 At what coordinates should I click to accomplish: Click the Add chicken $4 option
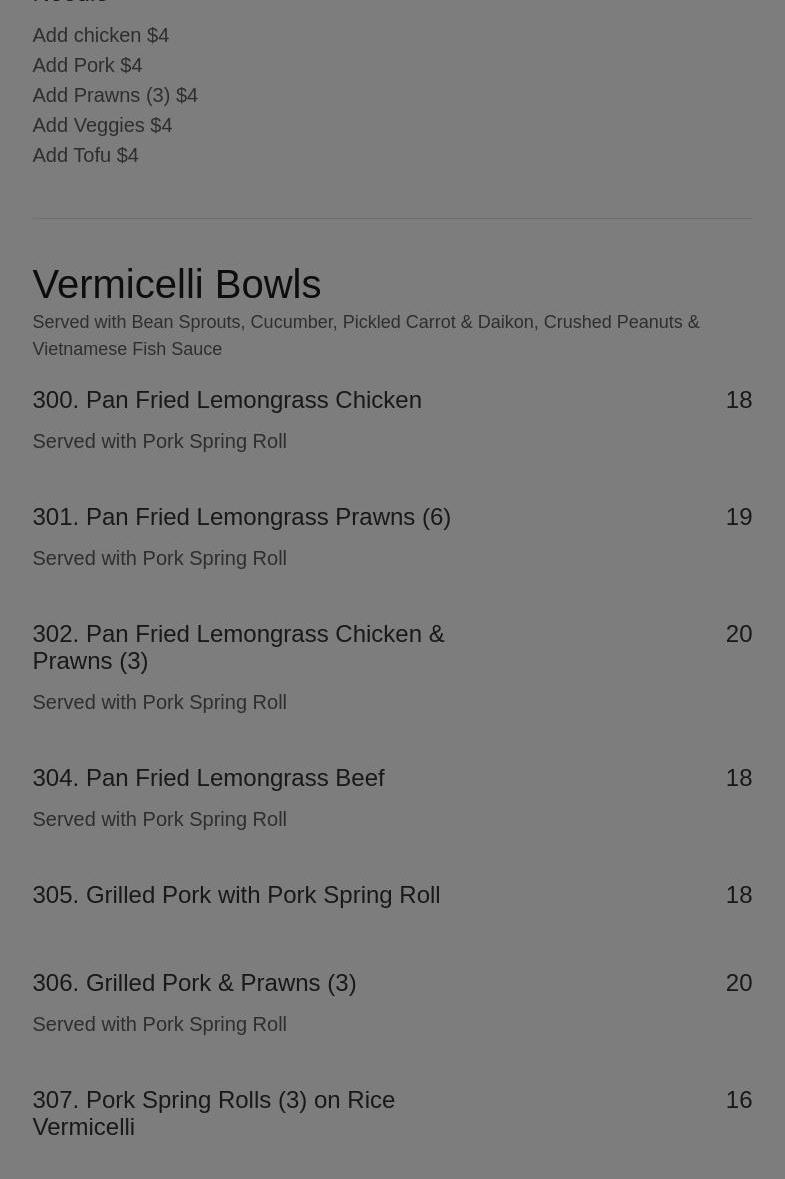click(x=100, y=35)
